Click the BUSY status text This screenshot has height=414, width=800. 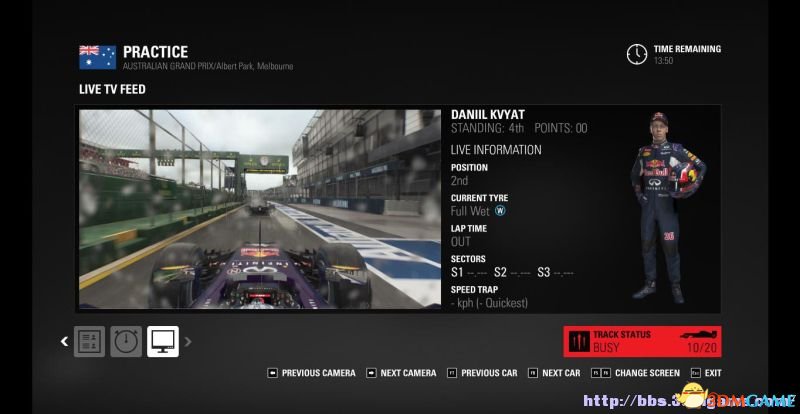point(606,348)
